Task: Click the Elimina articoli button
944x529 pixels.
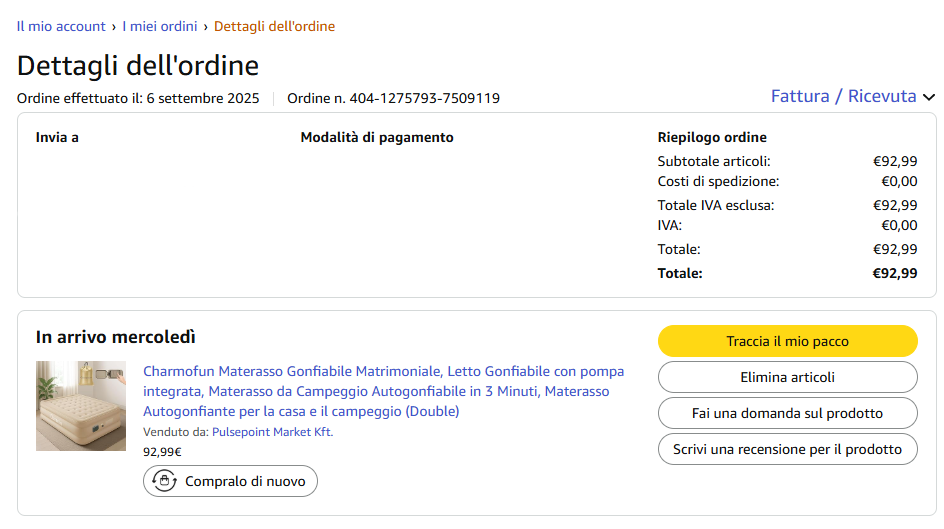Action: coord(787,377)
